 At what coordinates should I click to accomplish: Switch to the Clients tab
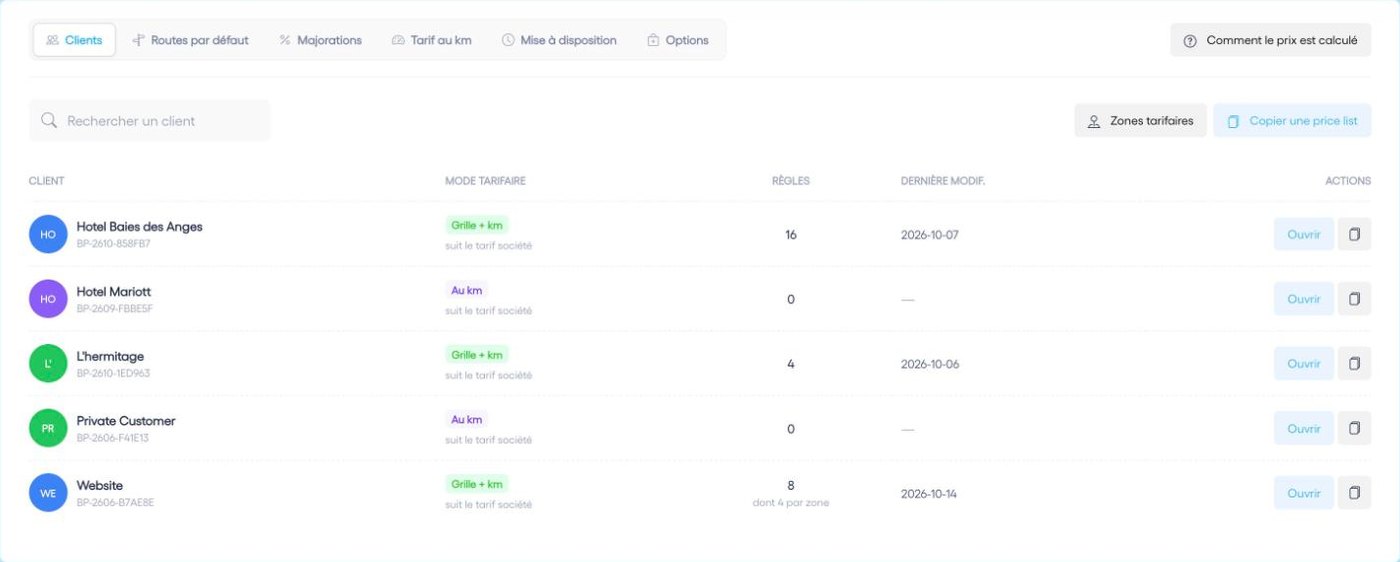pyautogui.click(x=75, y=40)
